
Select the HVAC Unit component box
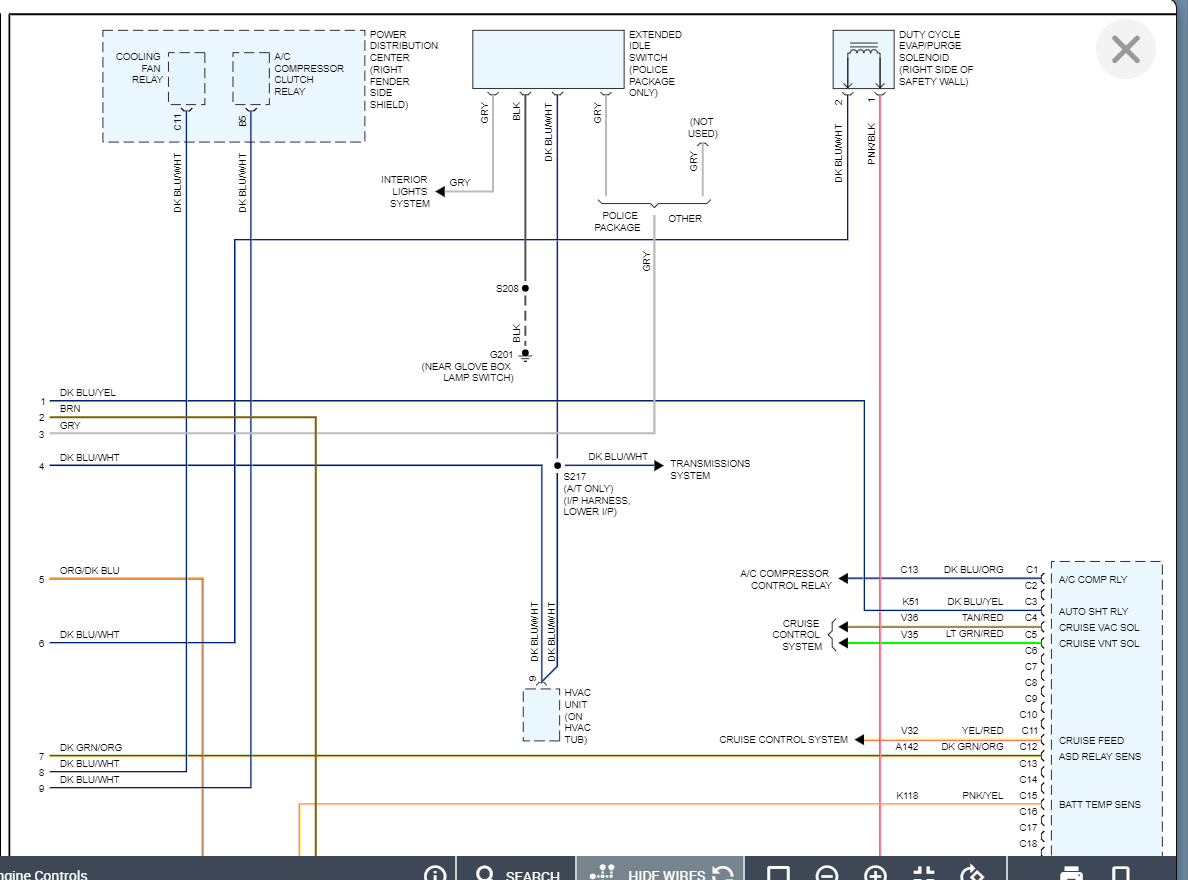[x=541, y=715]
